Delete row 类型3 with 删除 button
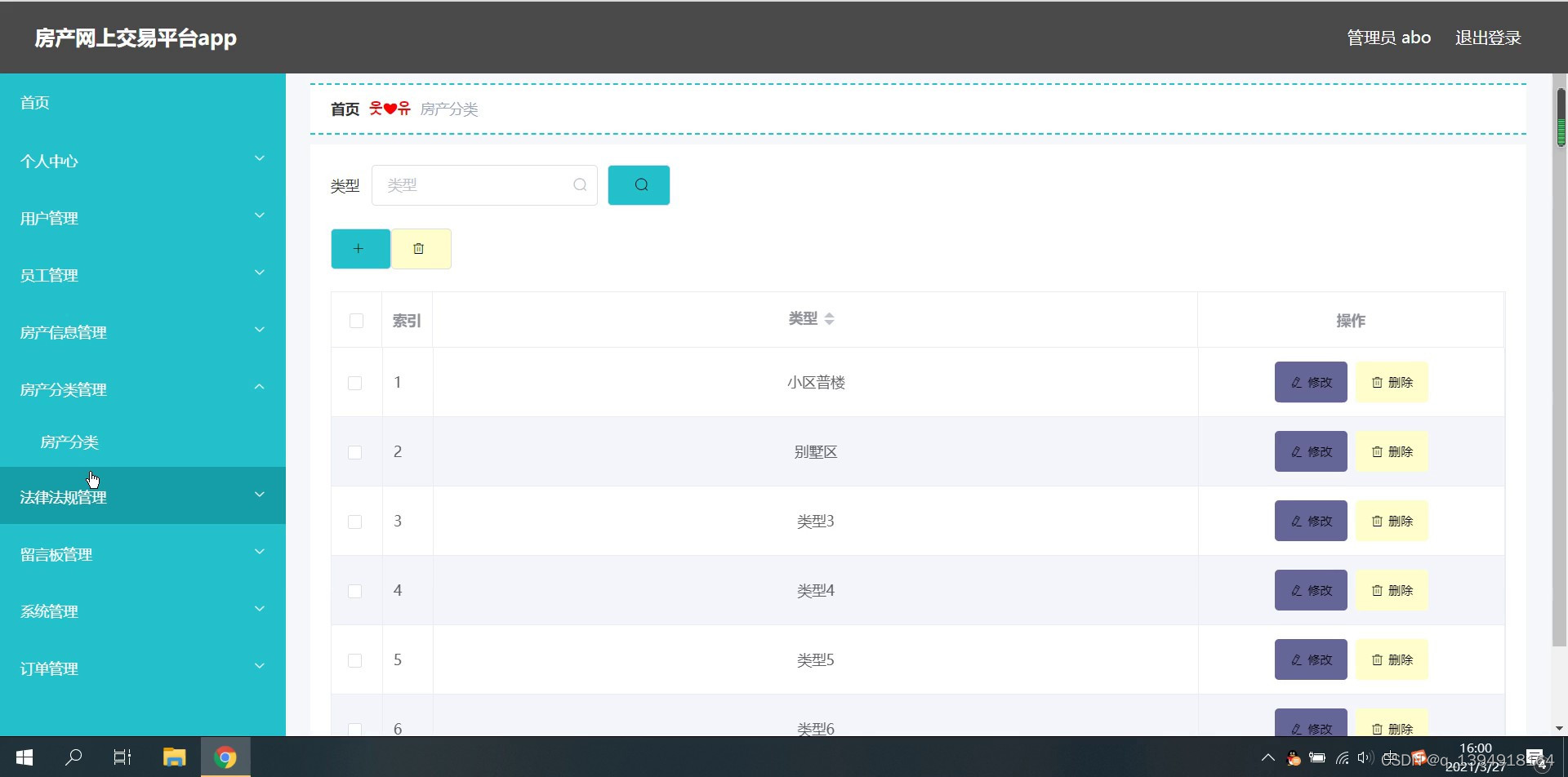This screenshot has height=777, width=1568. [x=1392, y=521]
